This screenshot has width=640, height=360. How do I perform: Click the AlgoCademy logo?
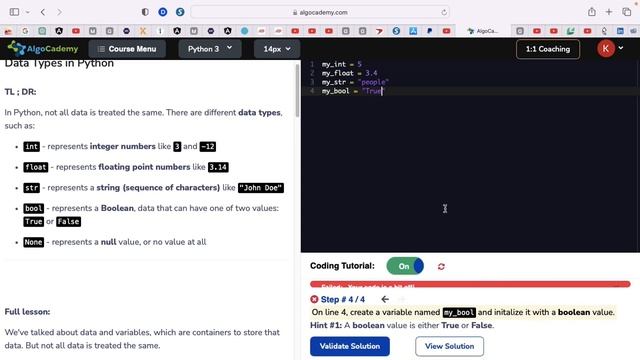43,49
